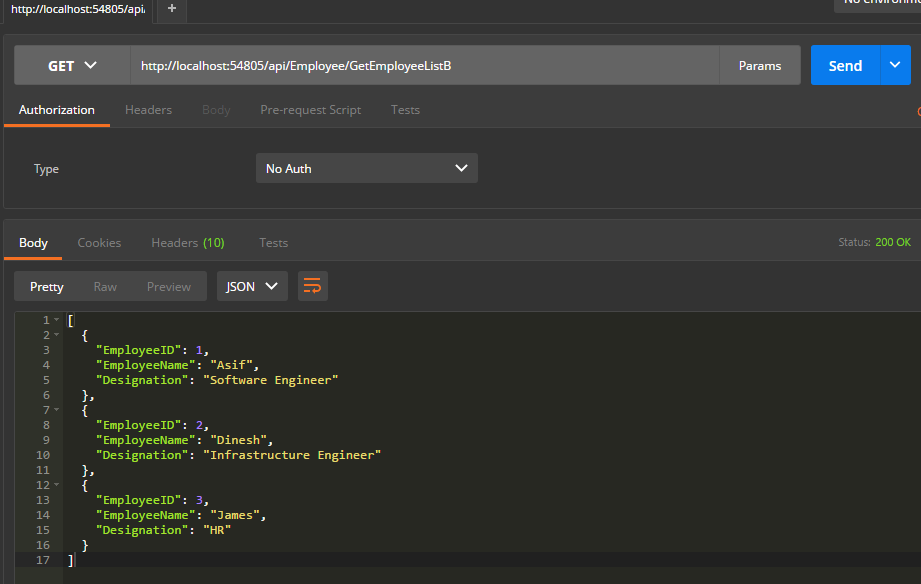Open a new tab with plus icon
The height and width of the screenshot is (584, 921).
click(171, 8)
